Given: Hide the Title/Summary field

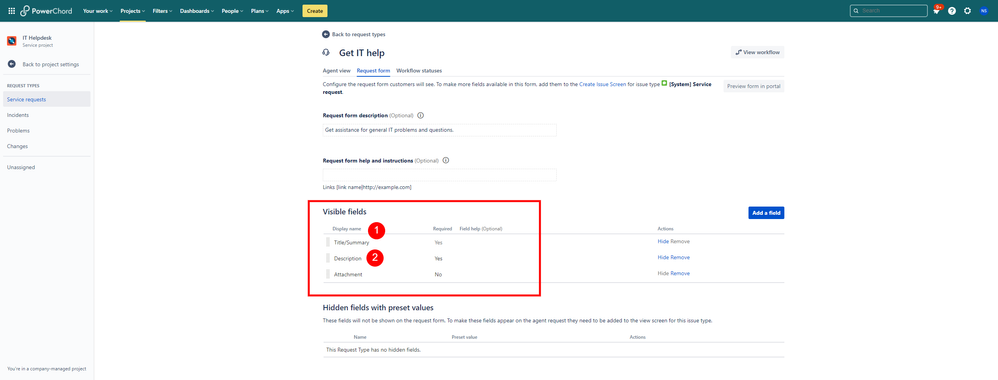Looking at the screenshot, I should pos(663,242).
